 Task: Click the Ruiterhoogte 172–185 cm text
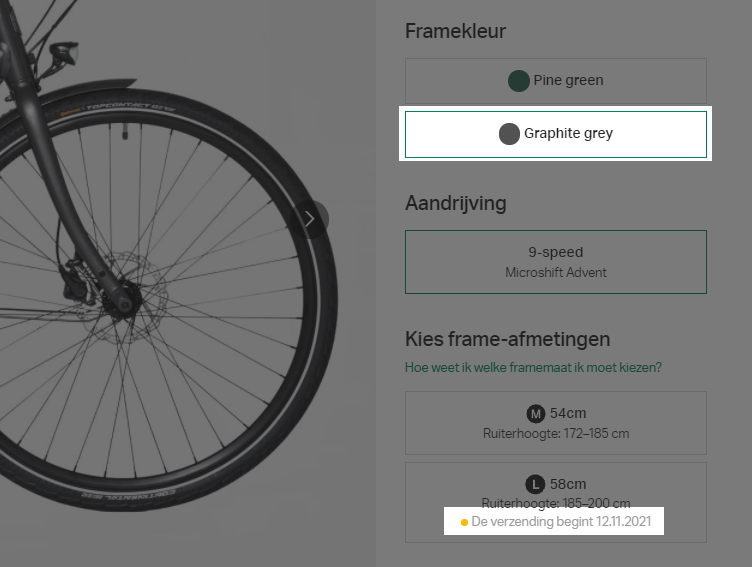(x=555, y=434)
